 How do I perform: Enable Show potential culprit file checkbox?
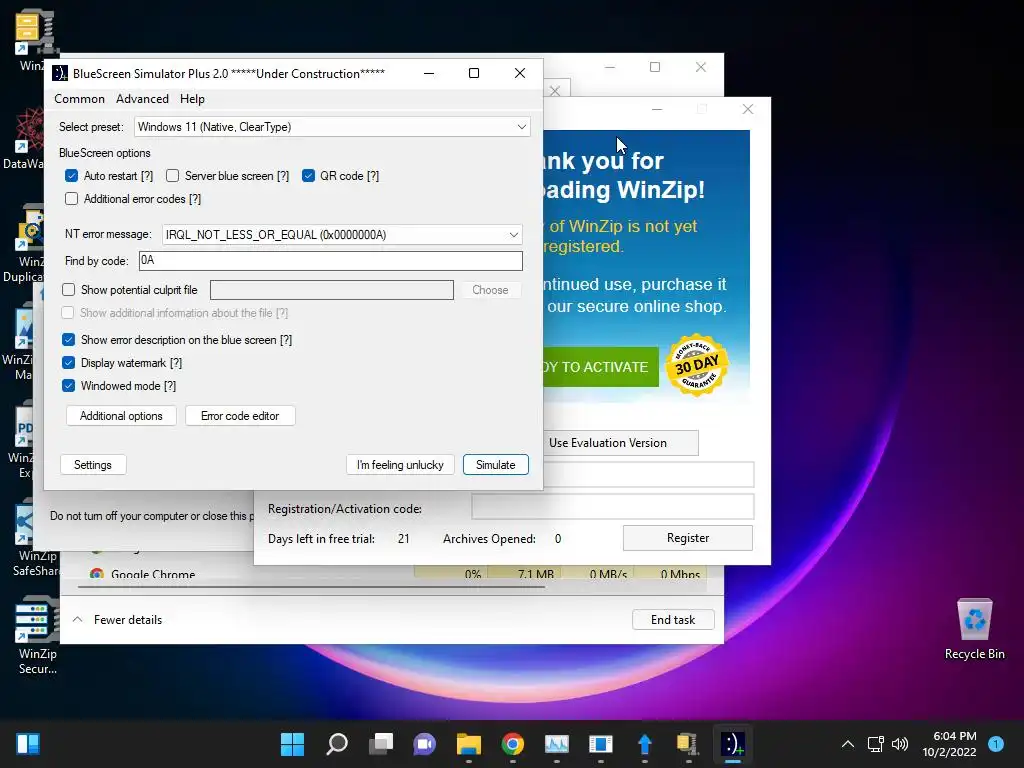(69, 289)
